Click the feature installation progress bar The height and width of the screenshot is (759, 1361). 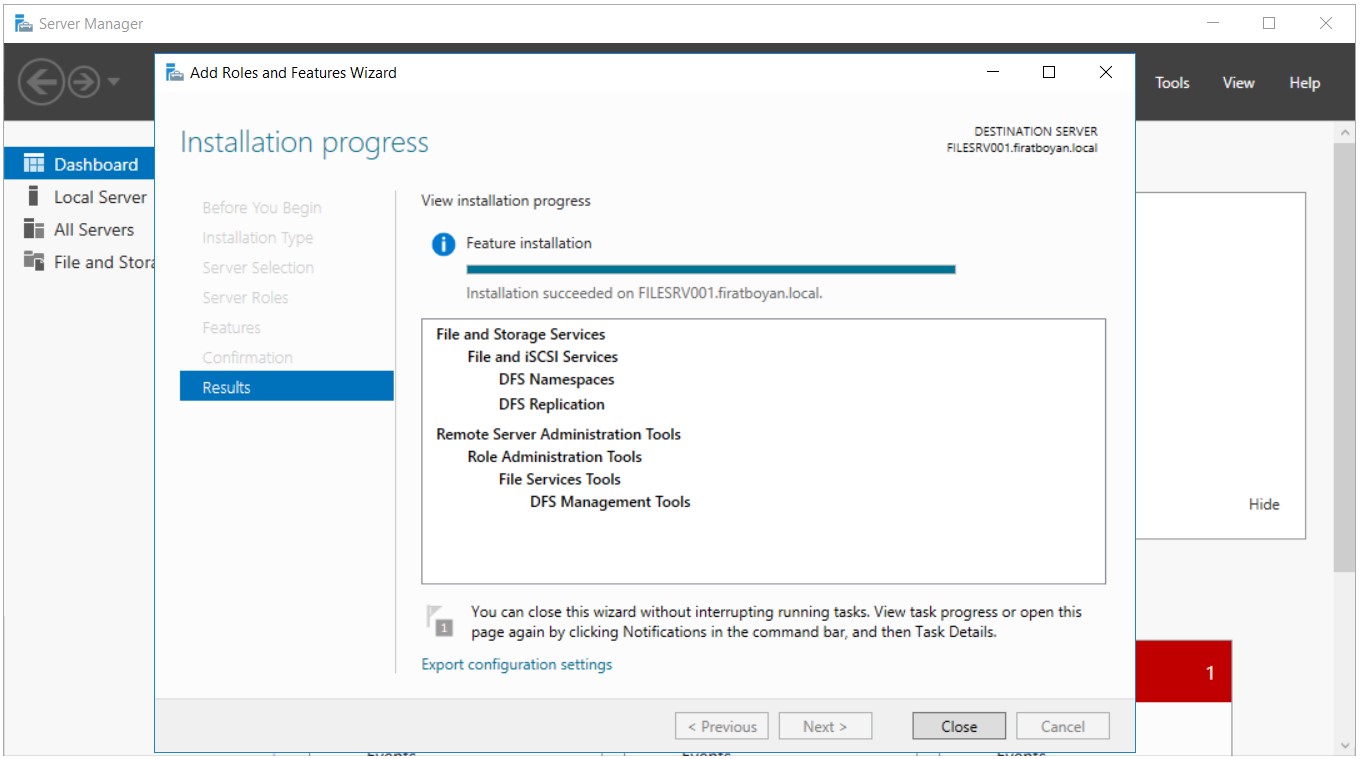tap(711, 269)
